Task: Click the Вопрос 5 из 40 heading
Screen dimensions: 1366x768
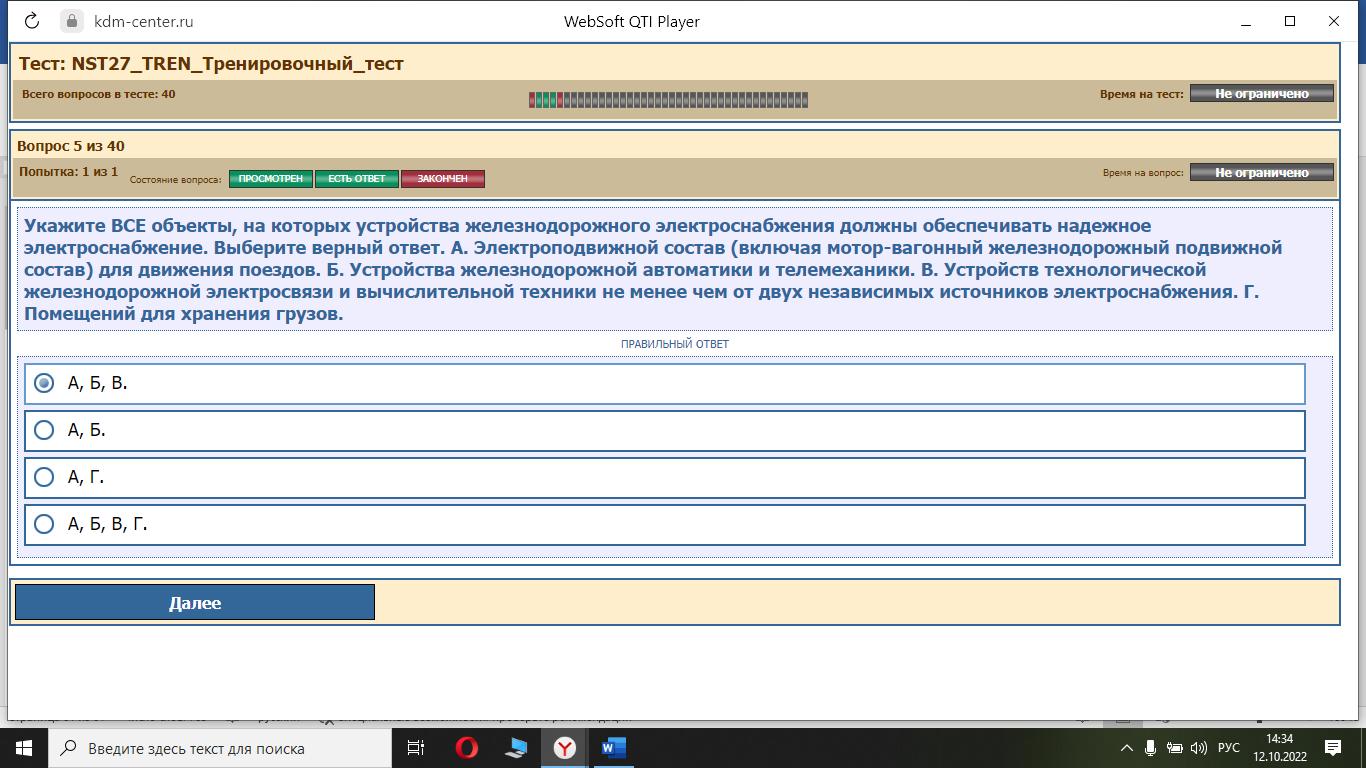Action: (71, 146)
